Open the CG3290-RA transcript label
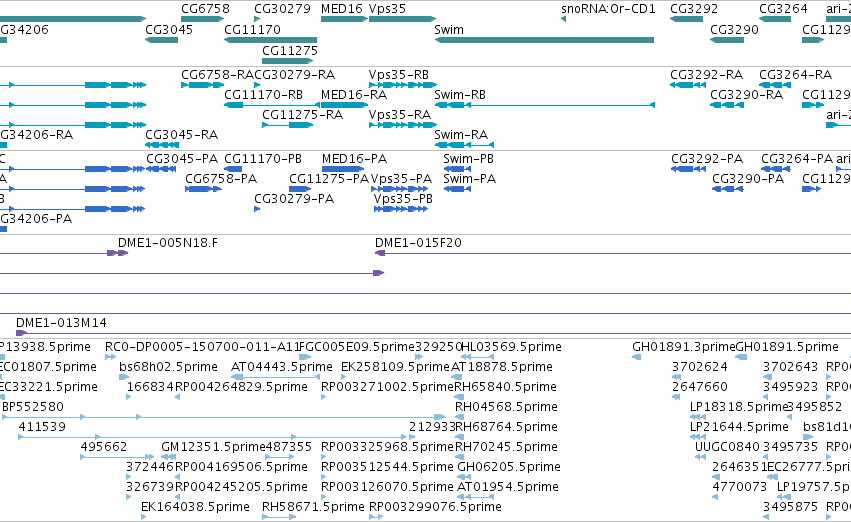Viewport: 851px width, 522px height. pyautogui.click(x=747, y=94)
